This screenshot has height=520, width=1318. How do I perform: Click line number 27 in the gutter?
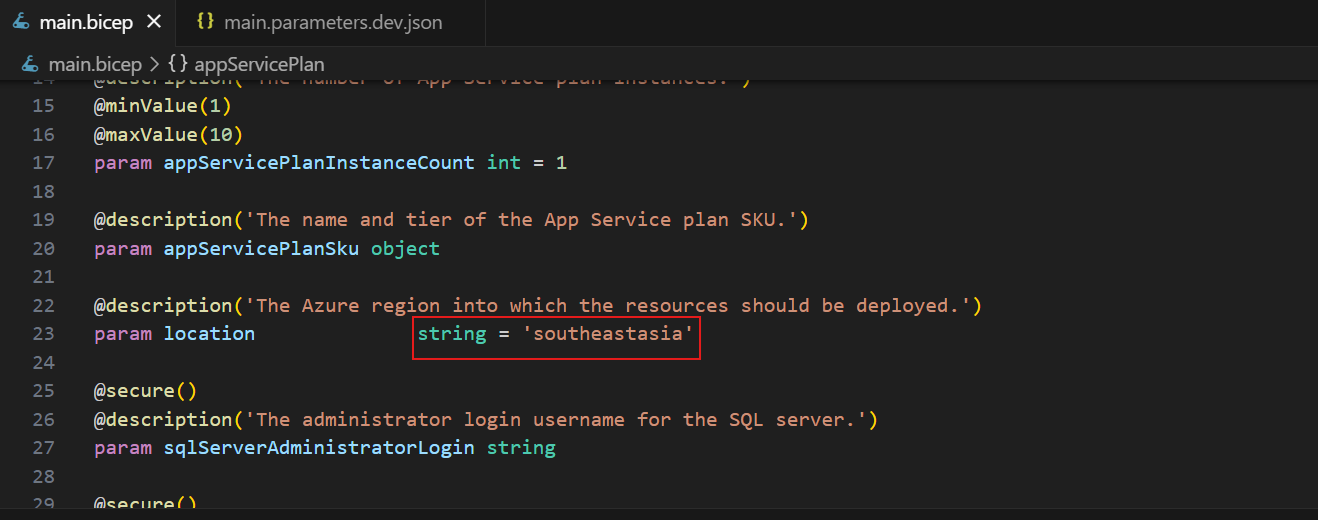[x=44, y=447]
